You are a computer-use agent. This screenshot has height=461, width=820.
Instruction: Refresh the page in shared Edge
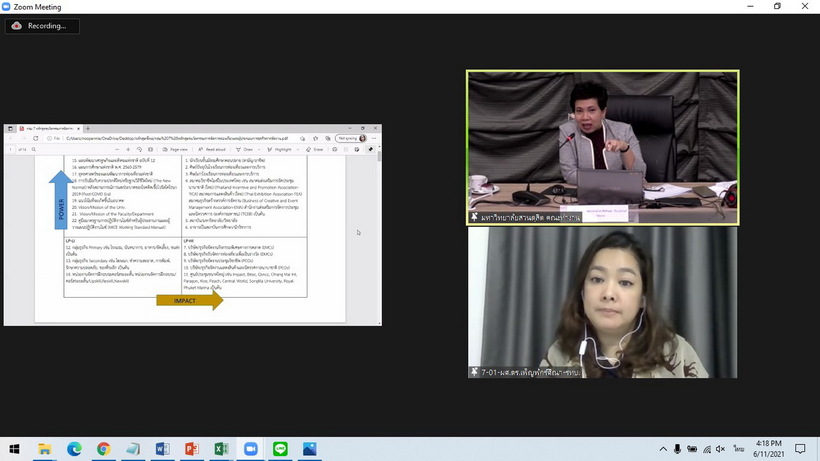[x=36, y=139]
